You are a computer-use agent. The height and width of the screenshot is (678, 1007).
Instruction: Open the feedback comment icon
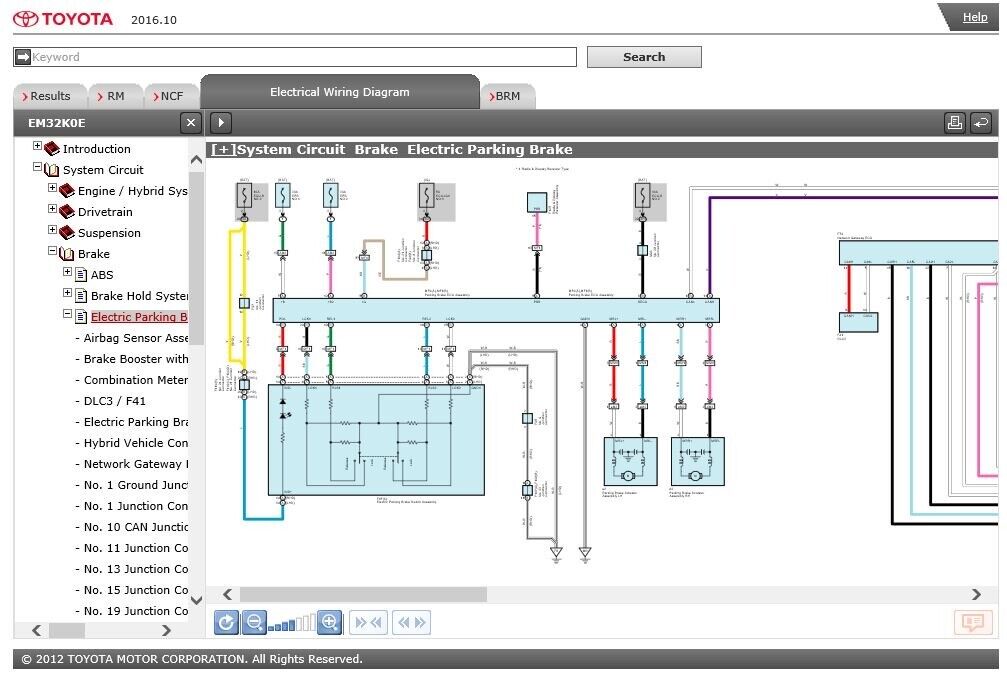(973, 622)
